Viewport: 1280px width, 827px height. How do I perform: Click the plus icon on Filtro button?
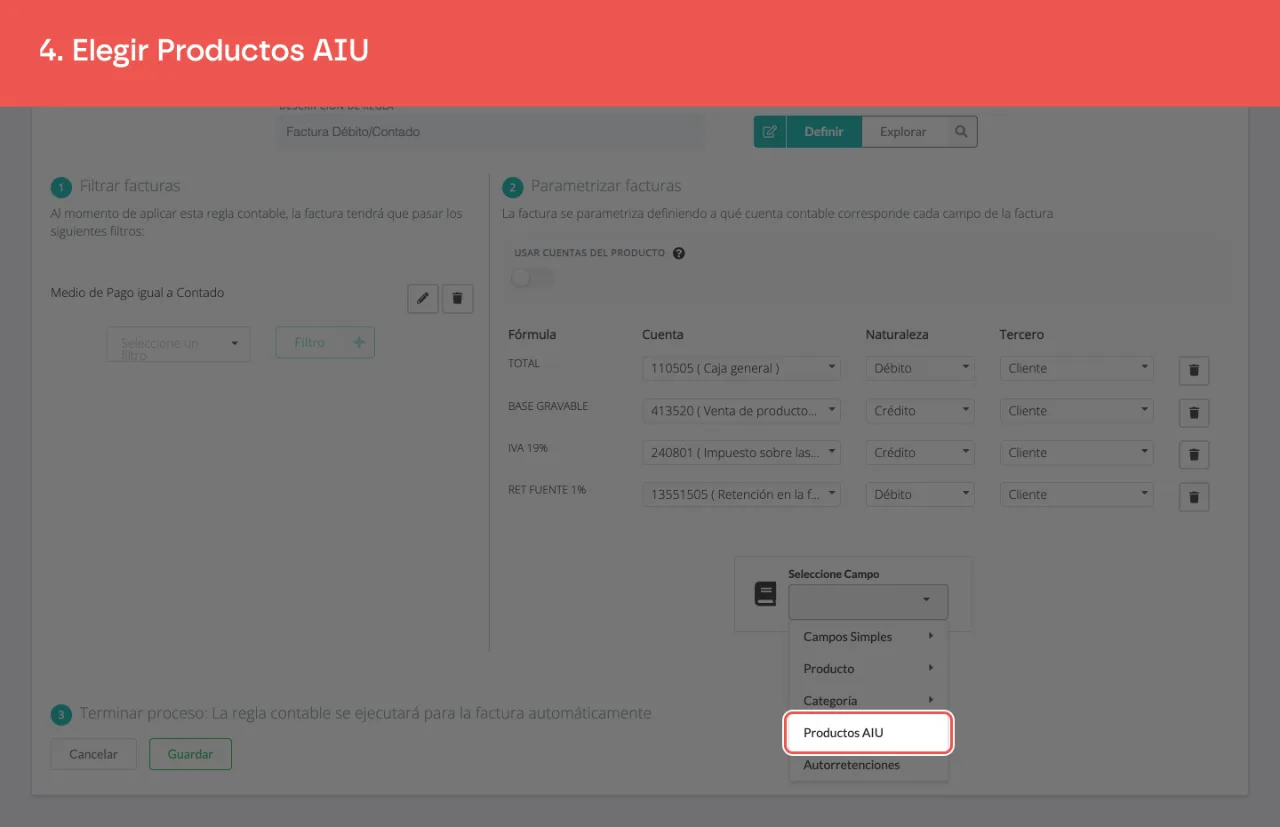tap(358, 342)
